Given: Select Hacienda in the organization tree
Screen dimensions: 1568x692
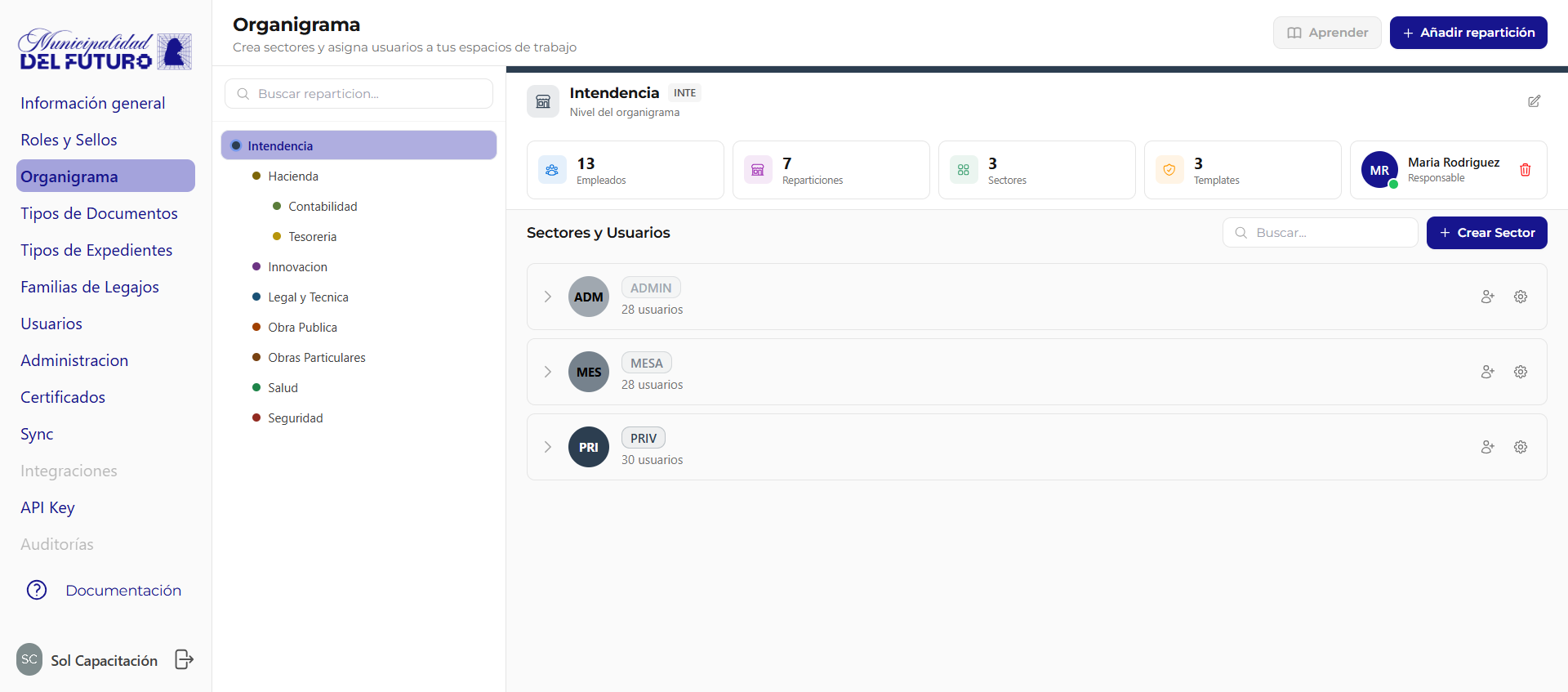Looking at the screenshot, I should pyautogui.click(x=293, y=176).
